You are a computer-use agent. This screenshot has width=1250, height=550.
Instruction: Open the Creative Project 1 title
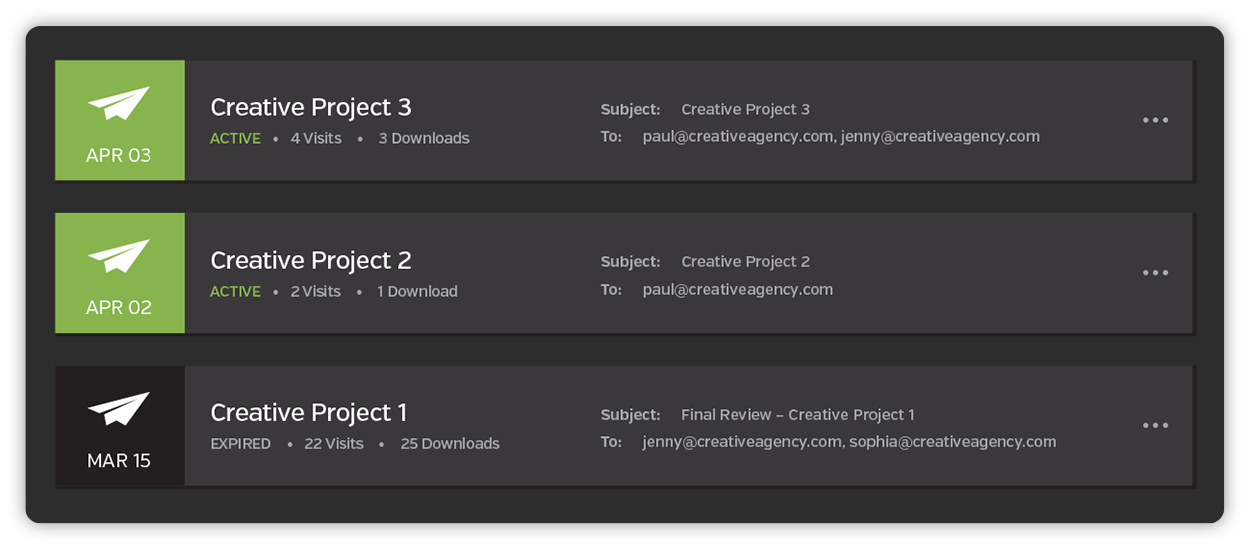point(308,412)
